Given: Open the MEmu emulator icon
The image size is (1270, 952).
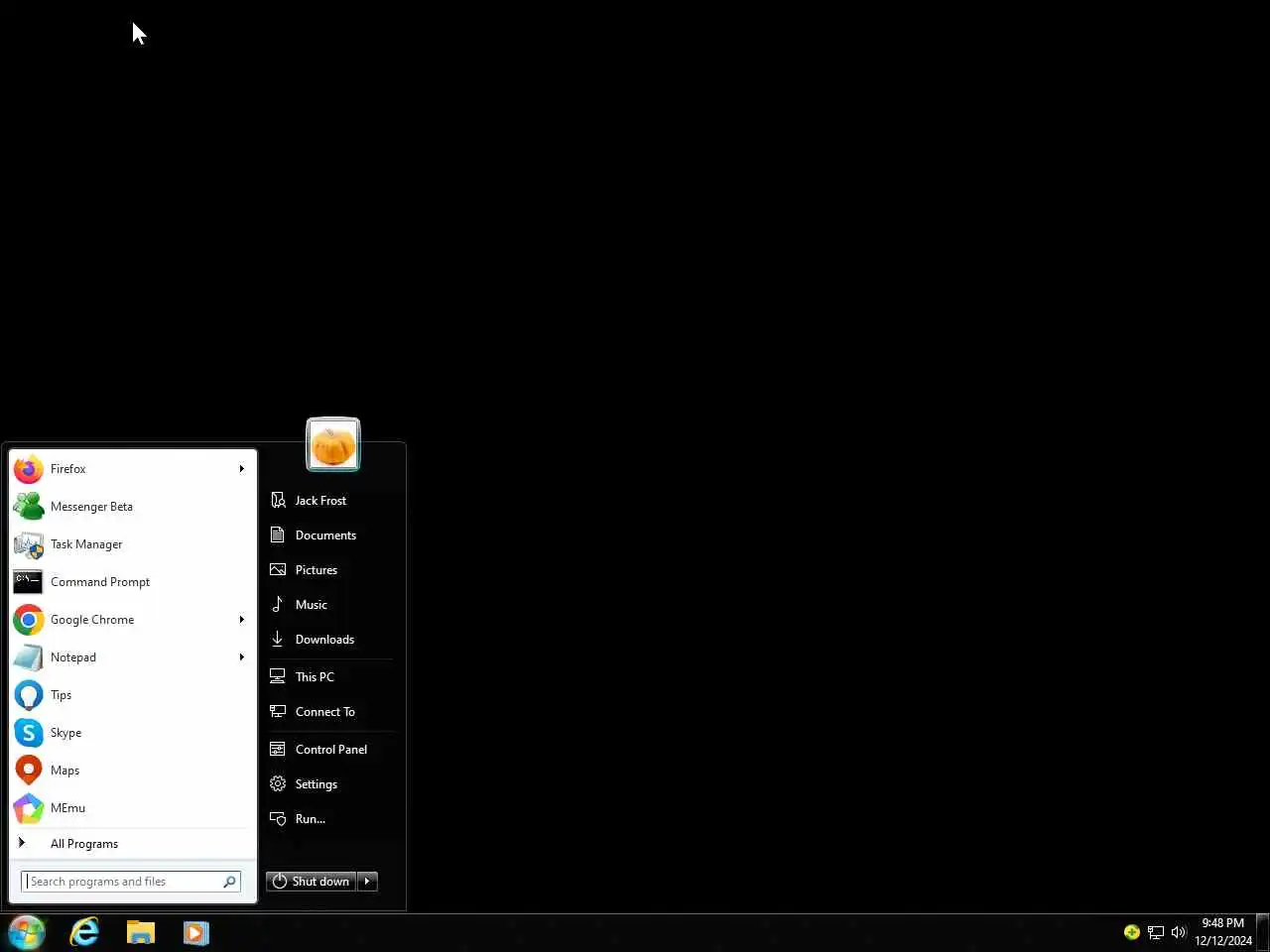Looking at the screenshot, I should 29,808.
